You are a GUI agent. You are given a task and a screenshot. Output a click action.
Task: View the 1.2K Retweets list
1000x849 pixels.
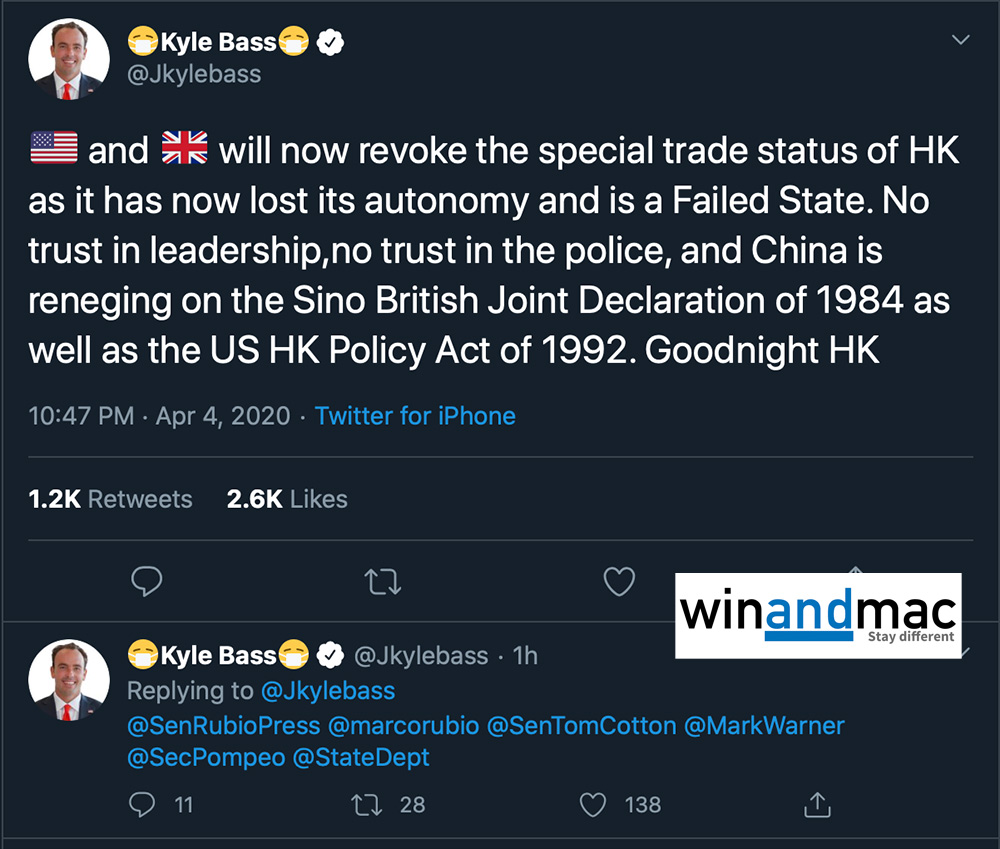click(110, 499)
